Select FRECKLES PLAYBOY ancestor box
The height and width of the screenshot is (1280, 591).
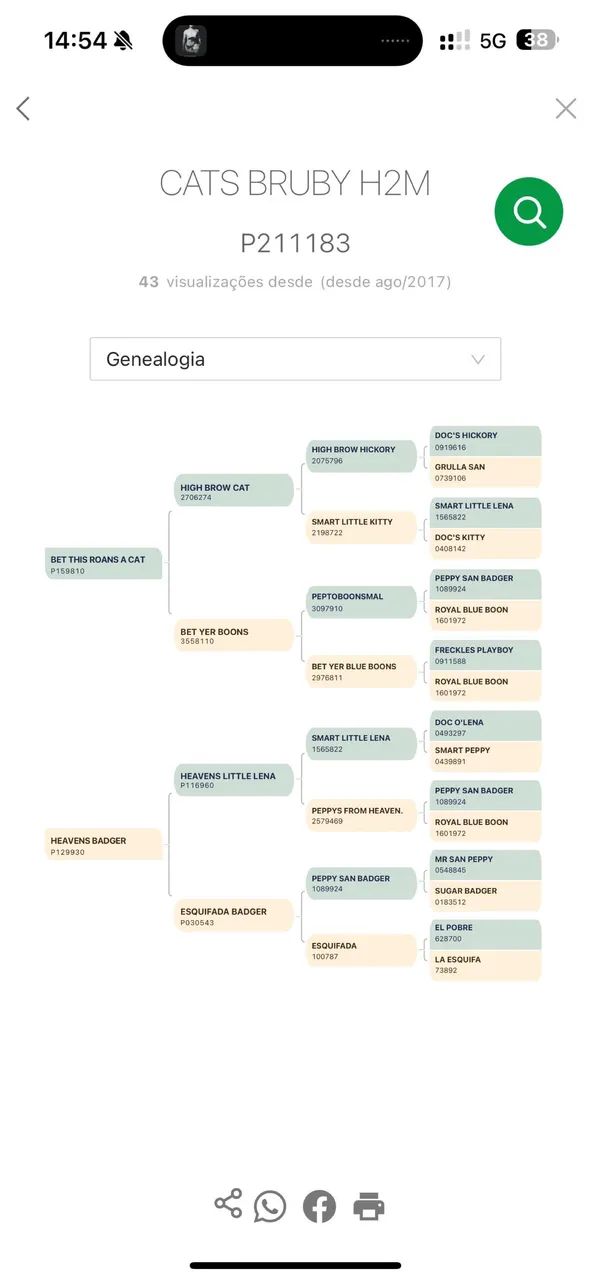(x=485, y=655)
